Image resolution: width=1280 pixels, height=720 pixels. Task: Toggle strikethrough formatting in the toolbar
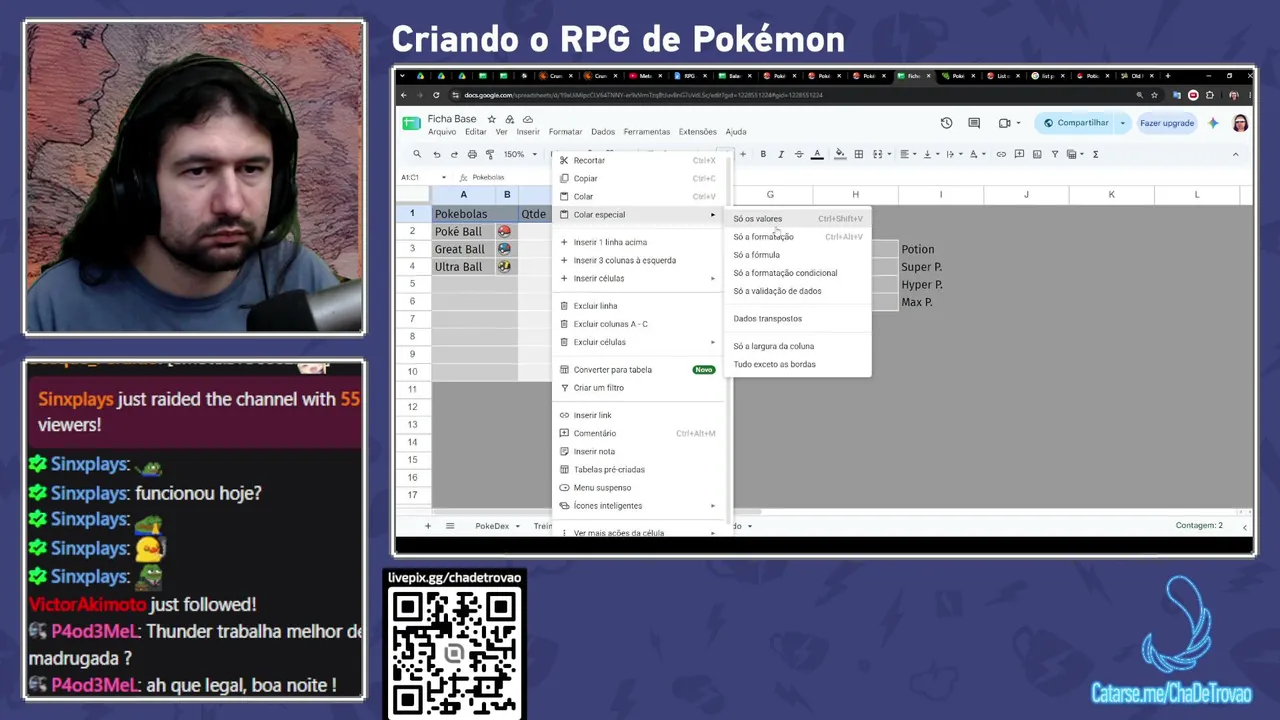click(x=798, y=154)
